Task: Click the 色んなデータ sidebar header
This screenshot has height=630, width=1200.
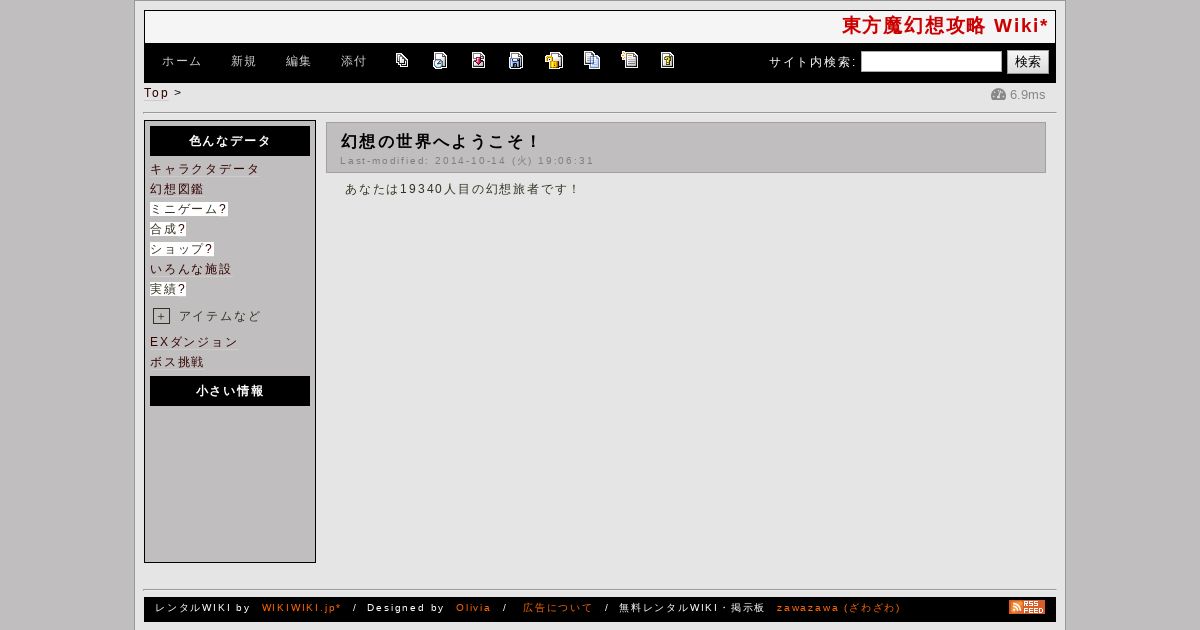Action: pos(230,141)
